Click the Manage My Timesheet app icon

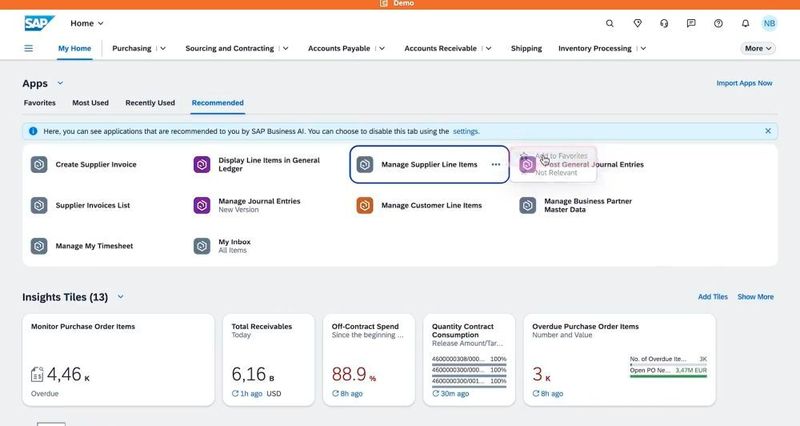coord(39,246)
